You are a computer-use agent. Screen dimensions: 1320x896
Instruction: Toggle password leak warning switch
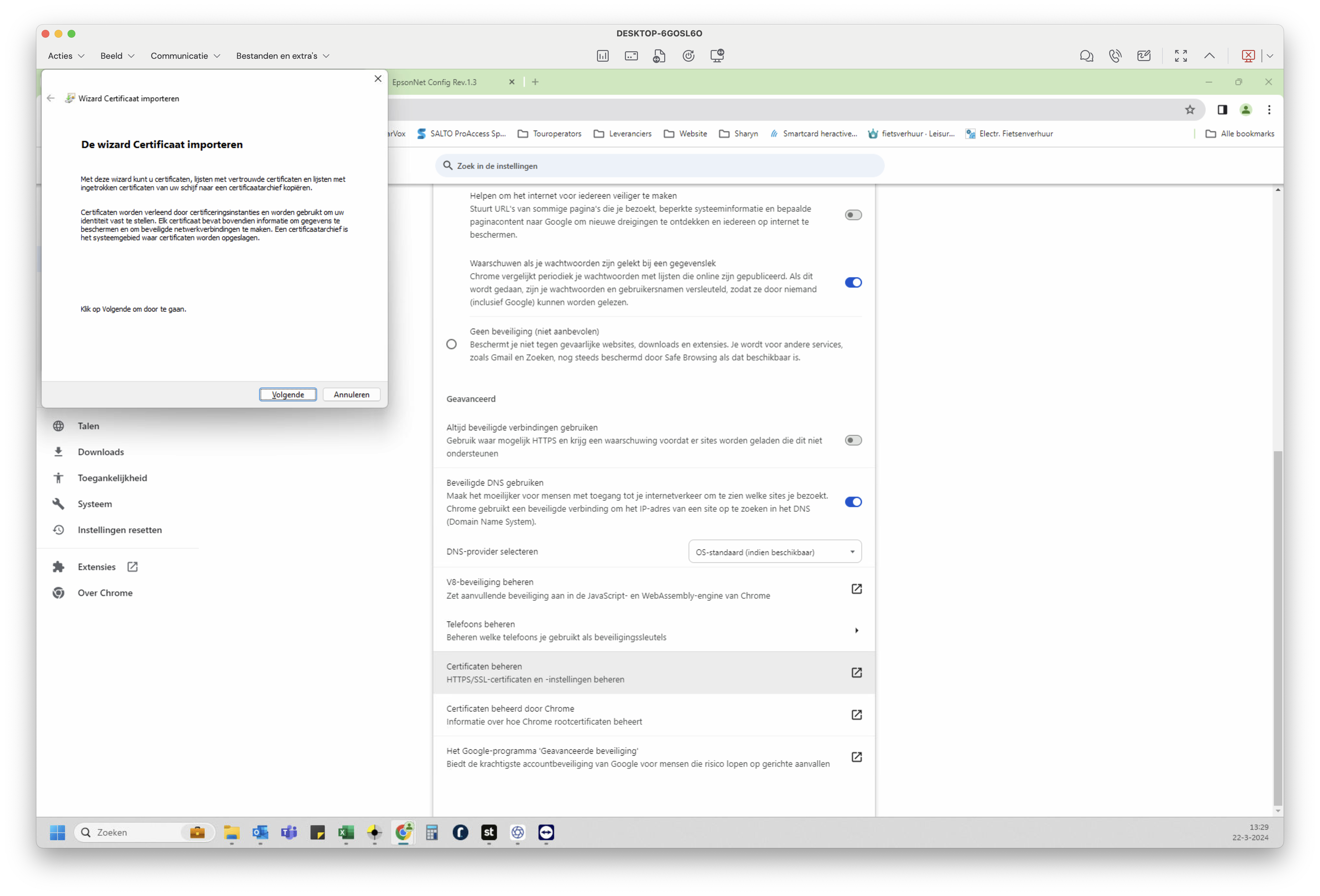[853, 282]
